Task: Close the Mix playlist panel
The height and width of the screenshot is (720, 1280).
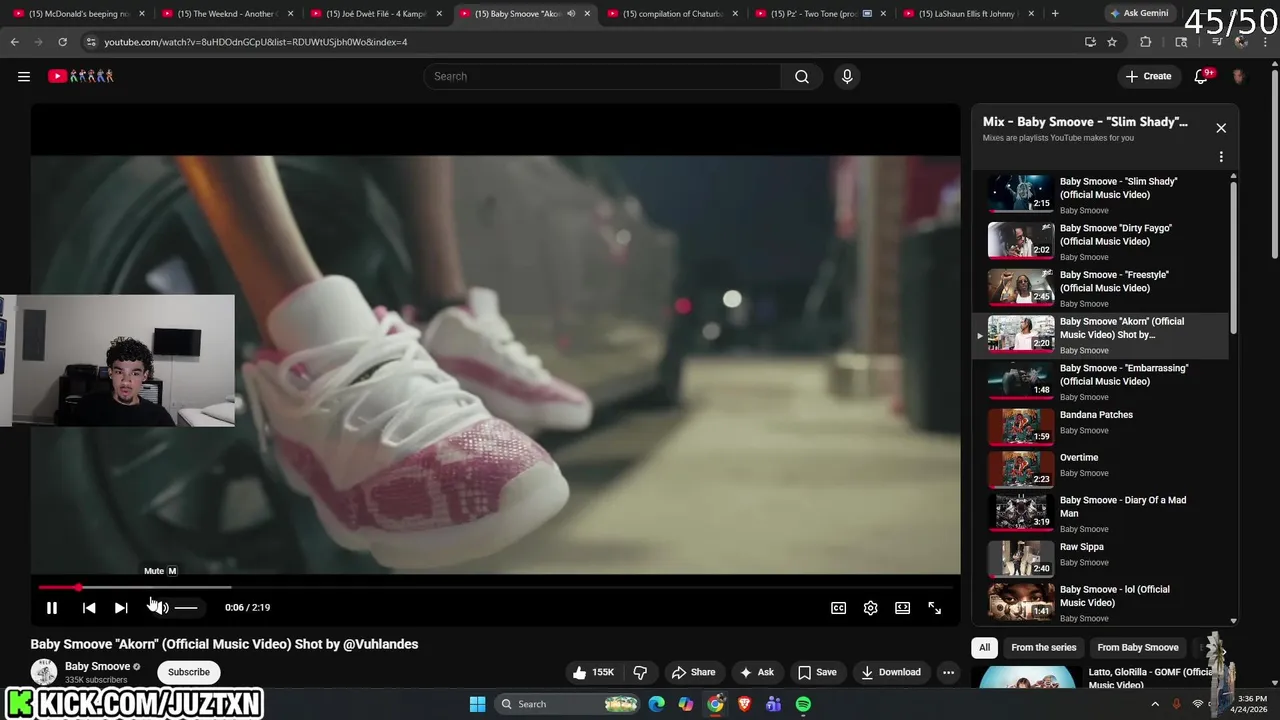Action: [1221, 128]
